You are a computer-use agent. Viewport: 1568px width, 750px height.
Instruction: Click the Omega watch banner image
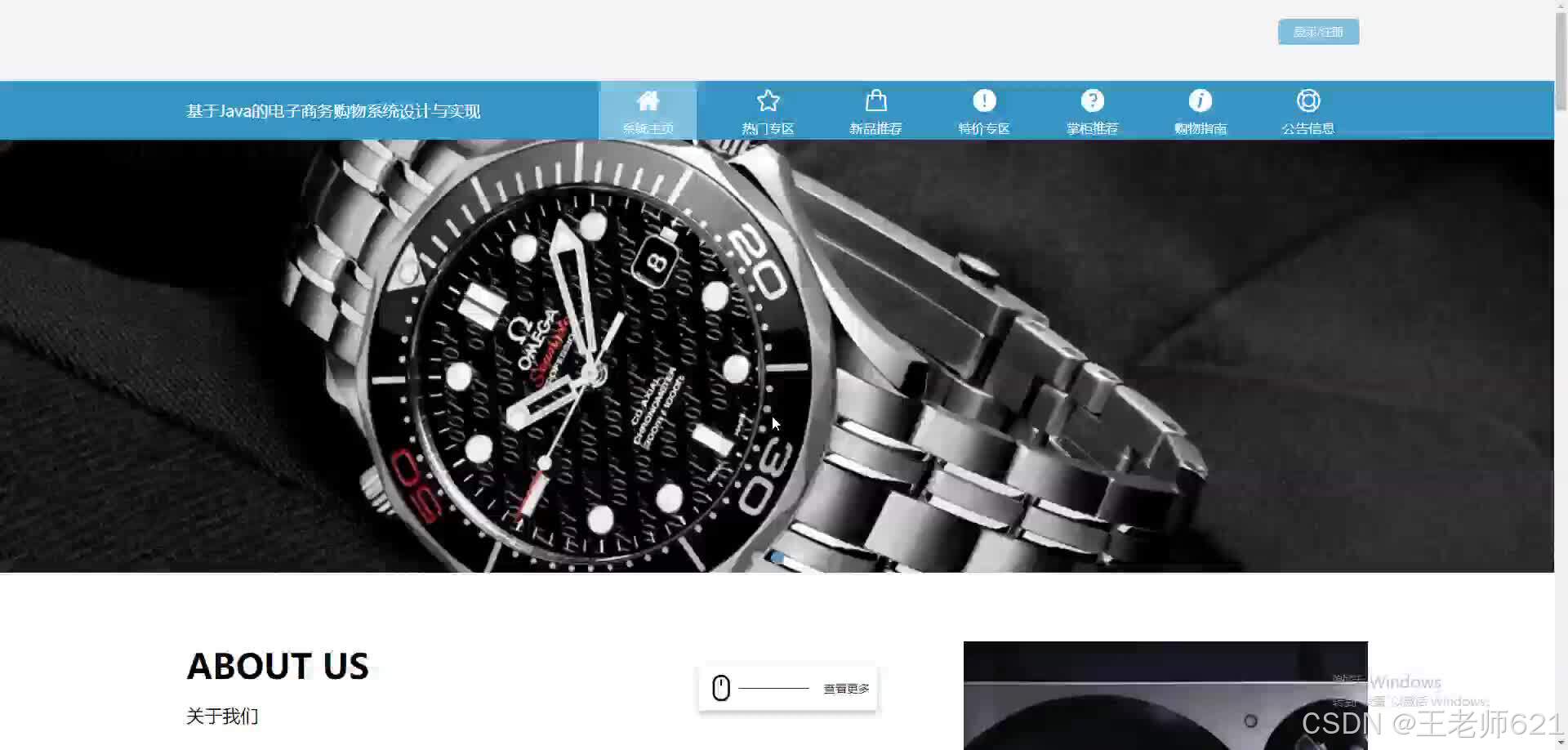click(777, 356)
